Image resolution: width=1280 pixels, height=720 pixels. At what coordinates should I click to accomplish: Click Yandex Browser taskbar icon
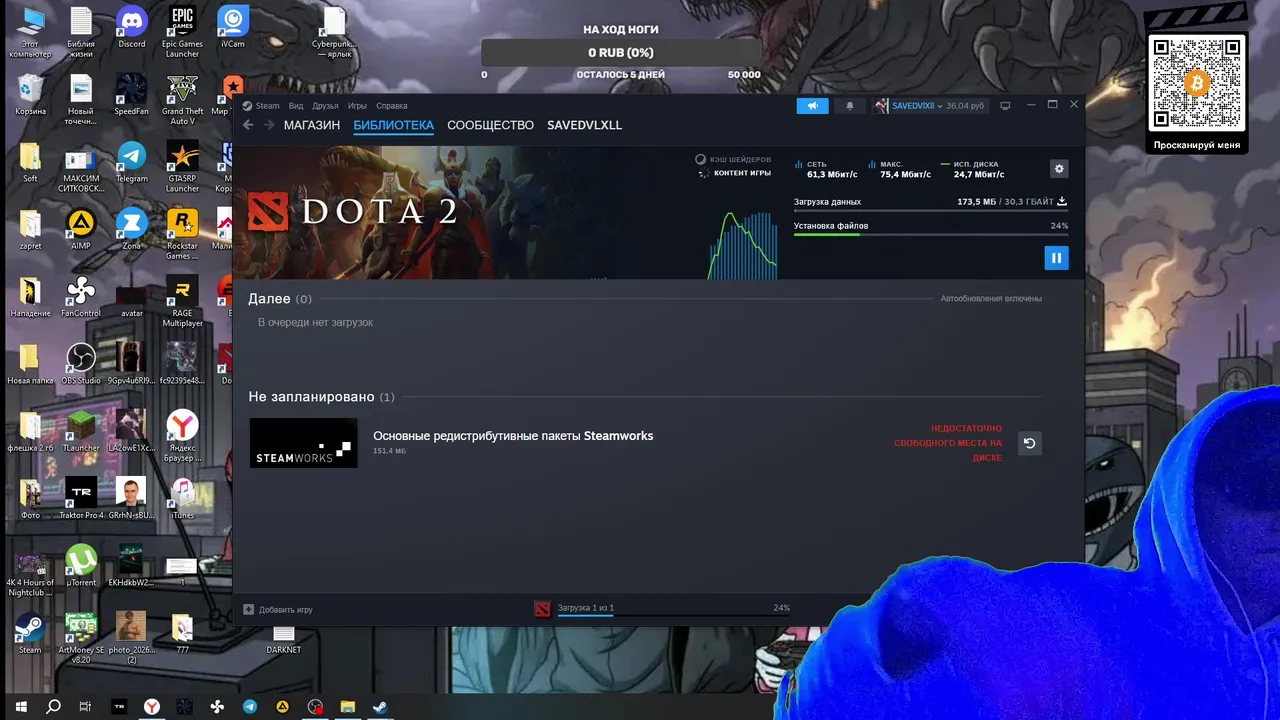[x=152, y=706]
